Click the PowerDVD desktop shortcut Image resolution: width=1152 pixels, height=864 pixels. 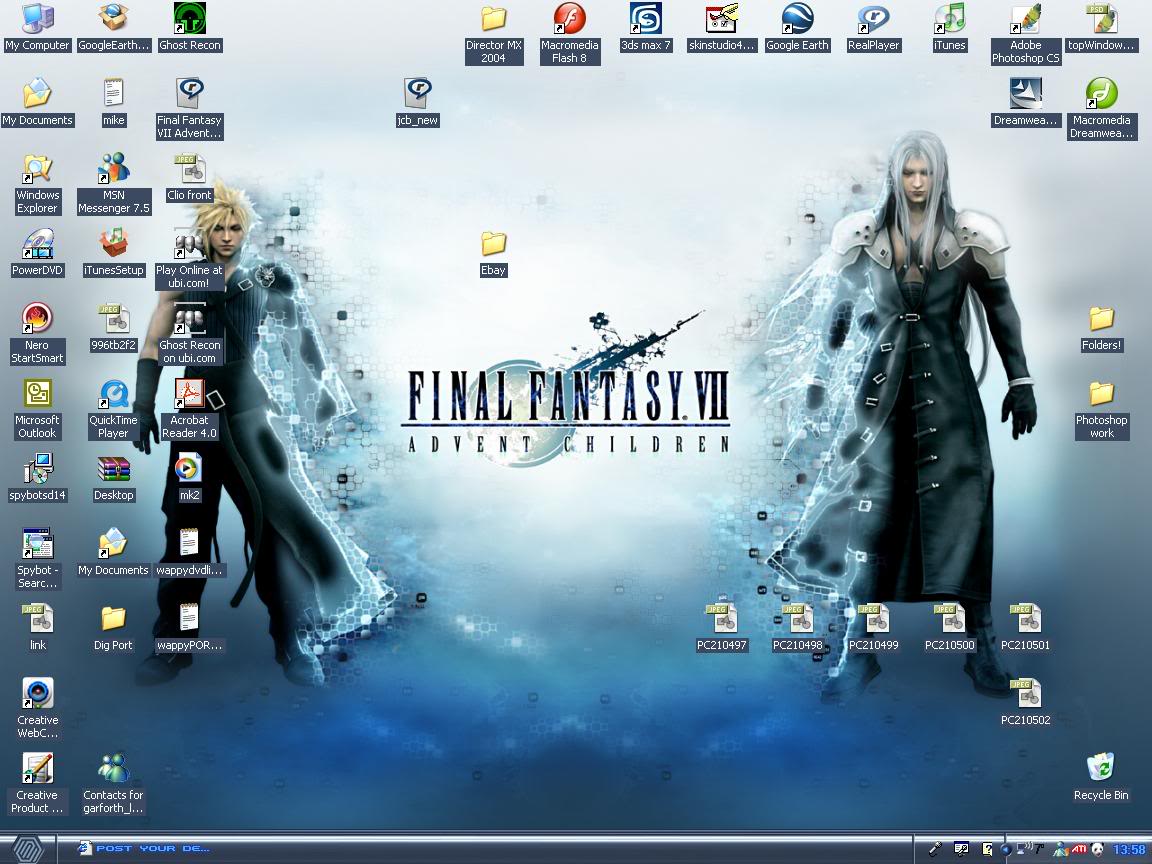37,244
